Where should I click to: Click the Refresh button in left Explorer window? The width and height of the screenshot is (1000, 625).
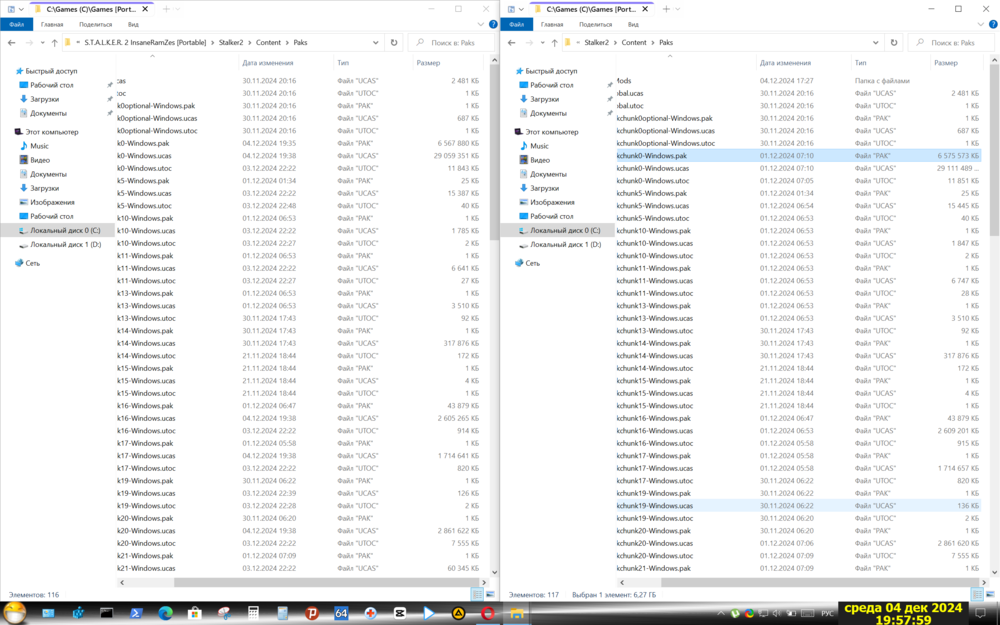coord(394,43)
